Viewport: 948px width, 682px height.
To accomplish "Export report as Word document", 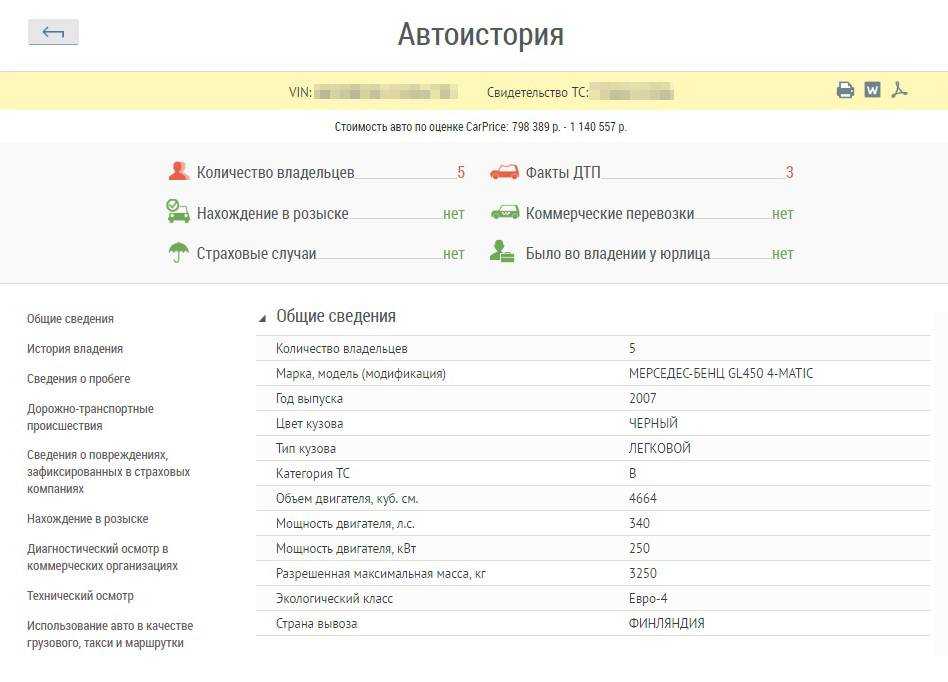I will click(872, 90).
